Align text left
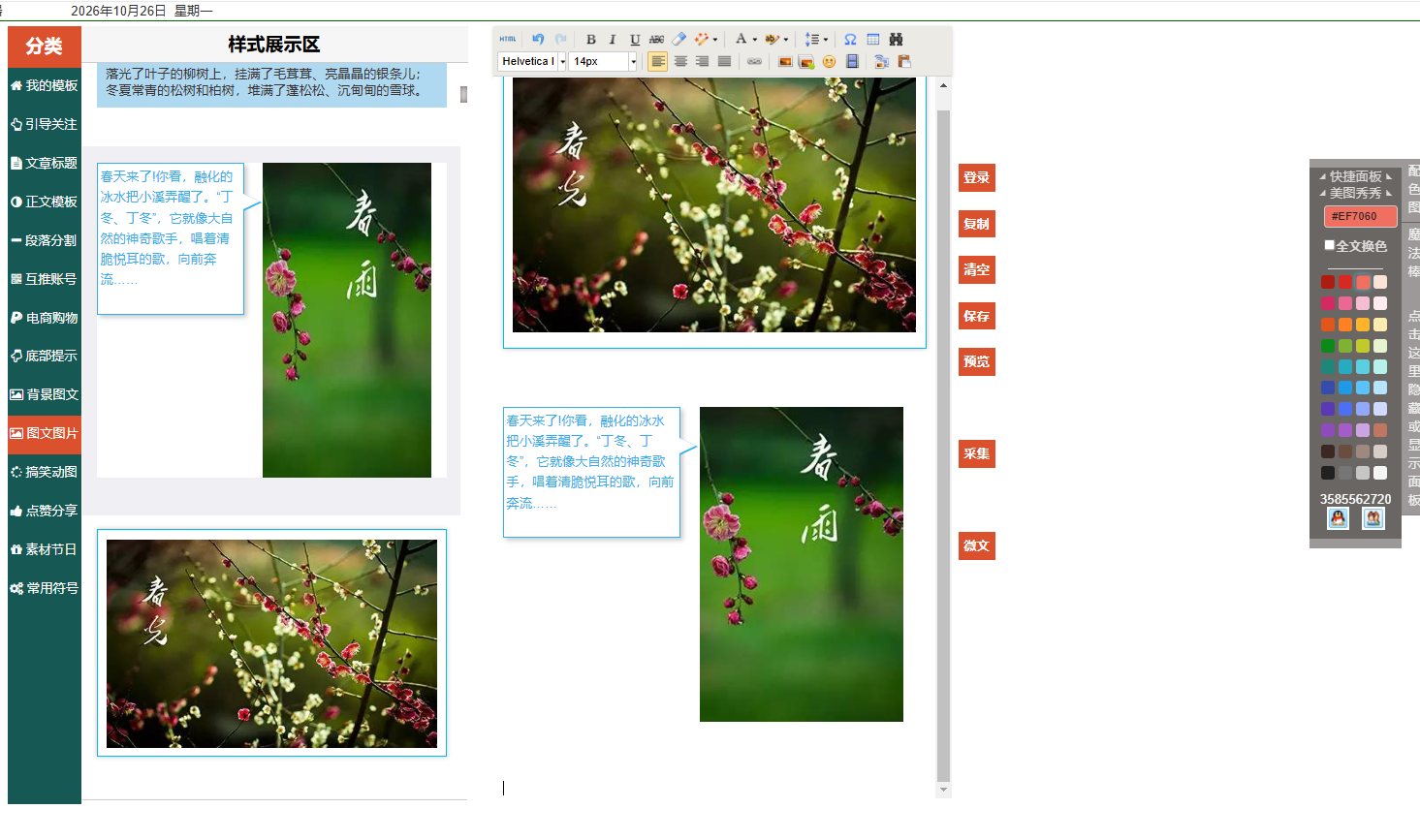 [657, 61]
